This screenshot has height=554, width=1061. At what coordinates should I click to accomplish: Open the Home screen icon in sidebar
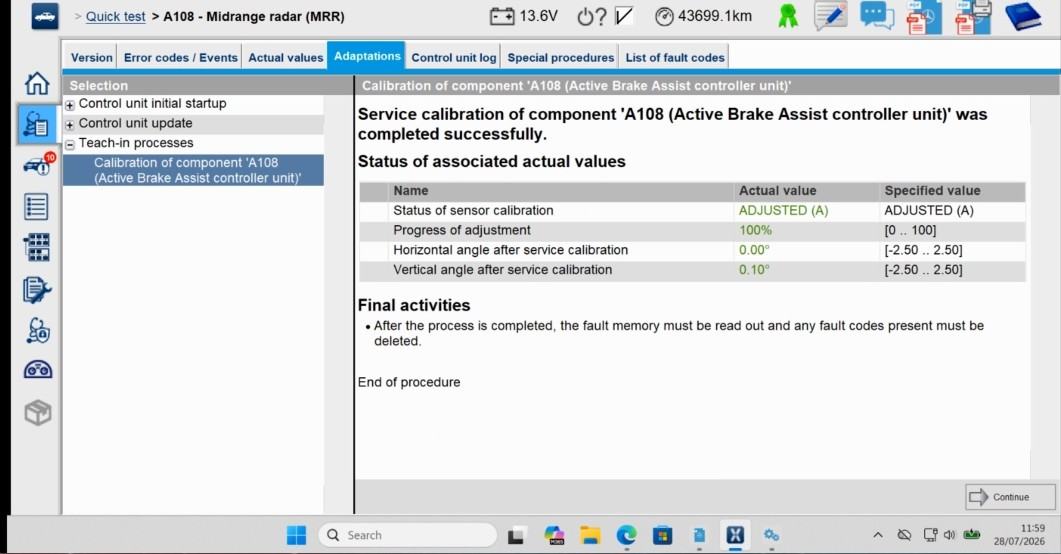(37, 83)
